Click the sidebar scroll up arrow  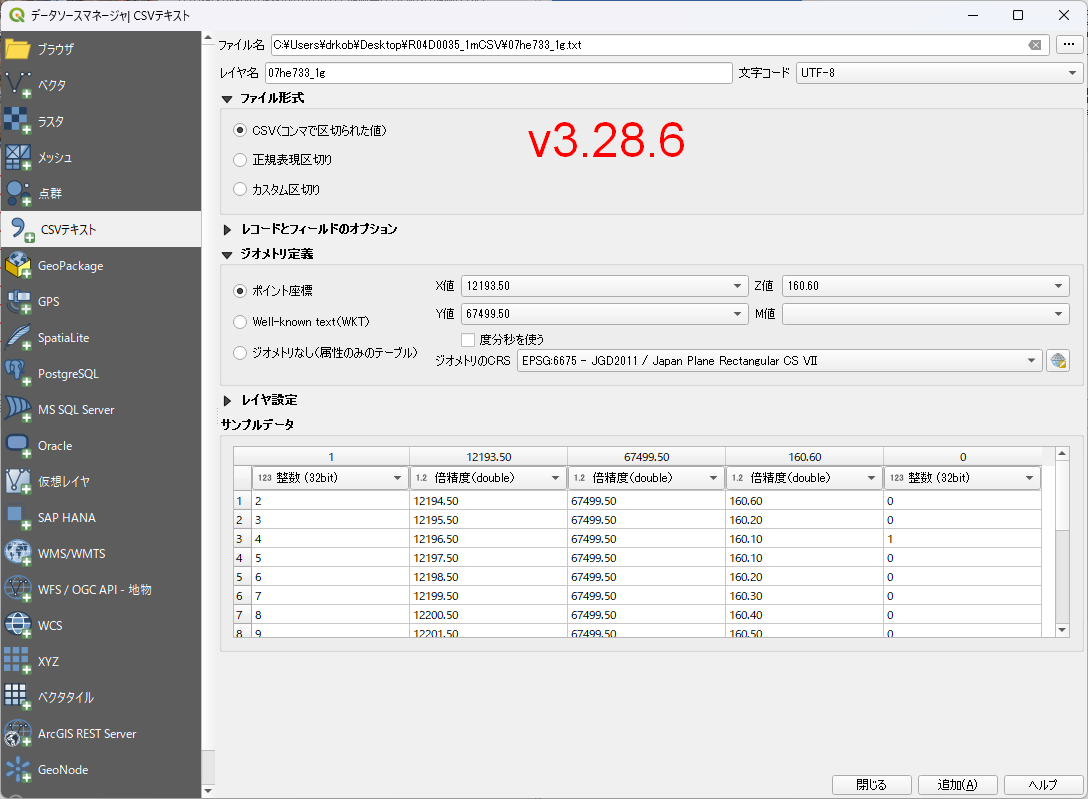coord(207,36)
